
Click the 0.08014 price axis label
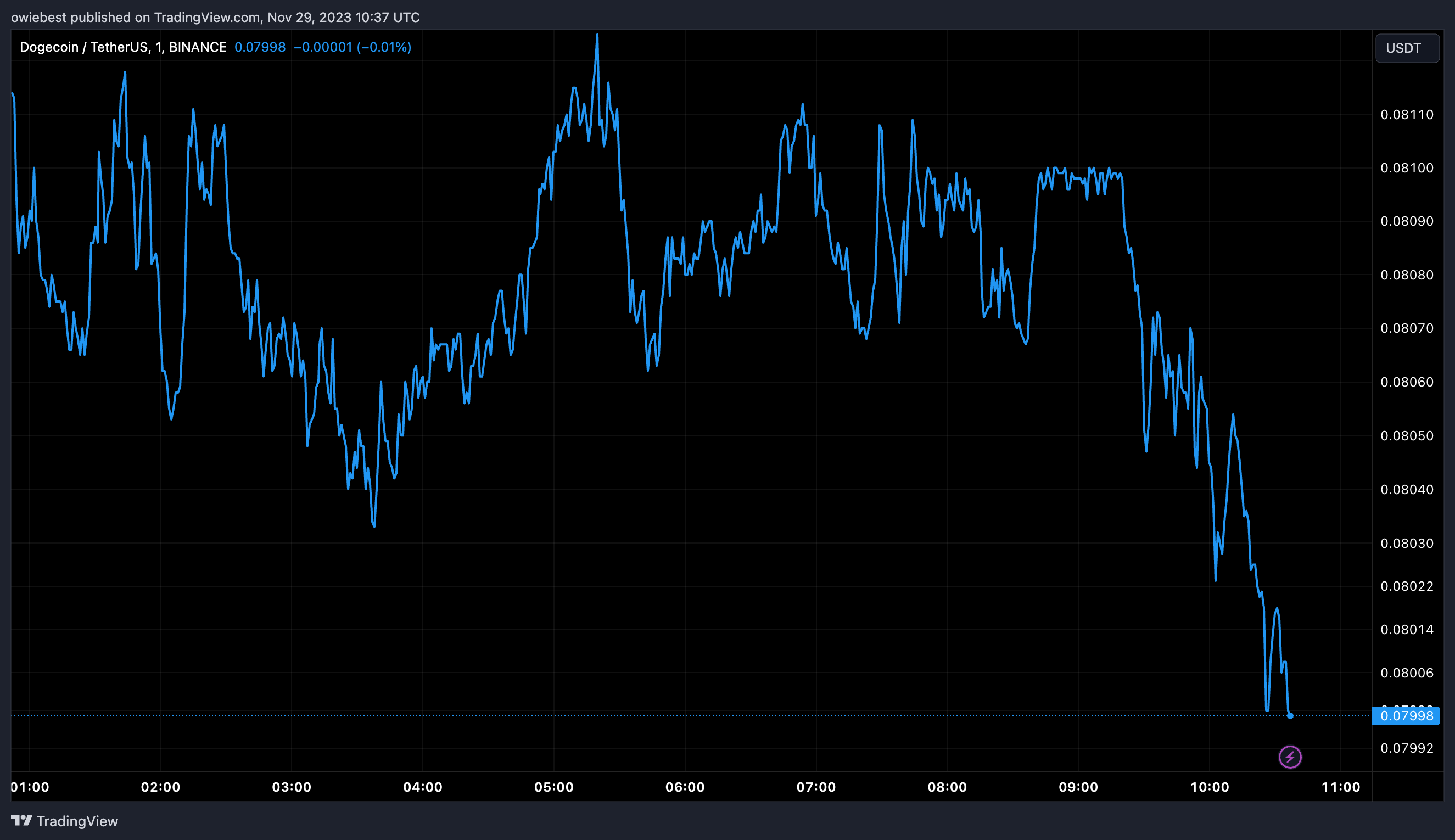(x=1407, y=629)
